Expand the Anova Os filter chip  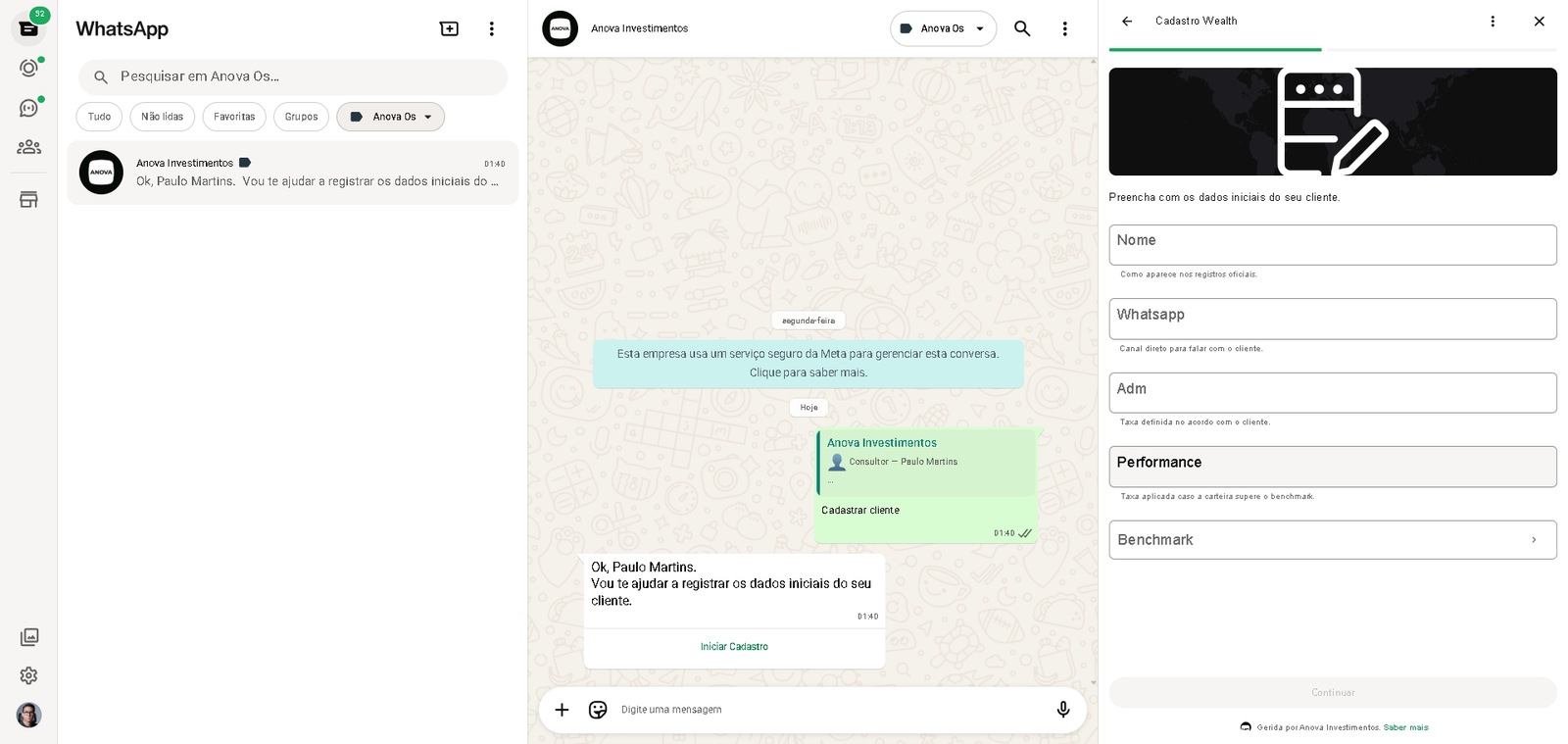[x=390, y=117]
